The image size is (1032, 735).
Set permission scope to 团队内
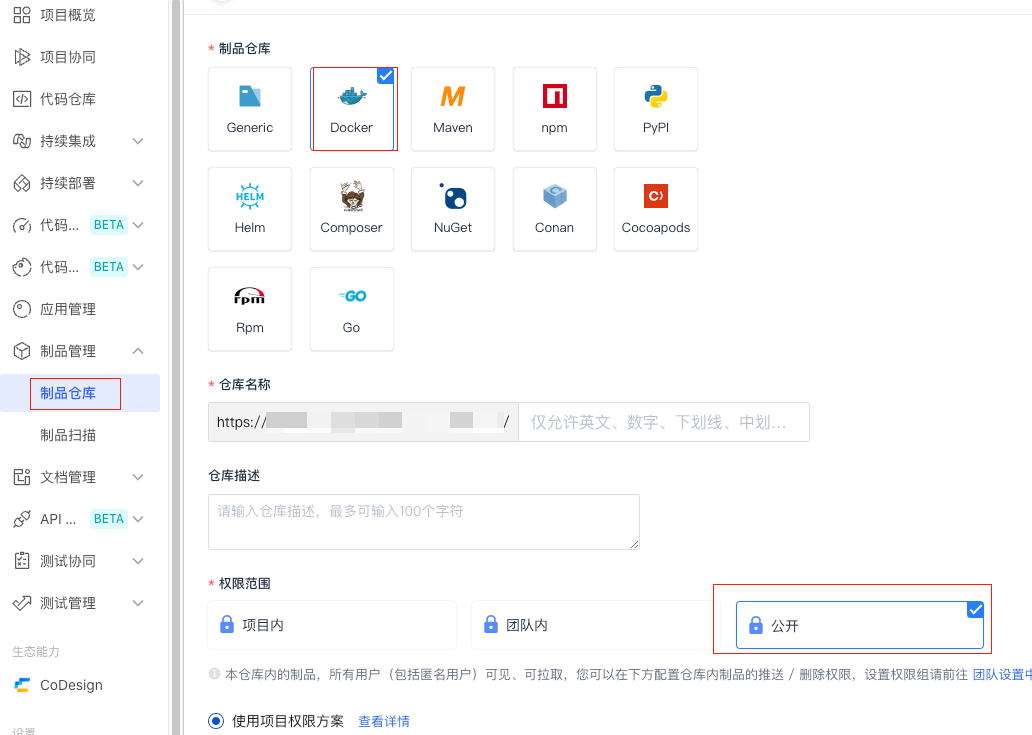596,625
